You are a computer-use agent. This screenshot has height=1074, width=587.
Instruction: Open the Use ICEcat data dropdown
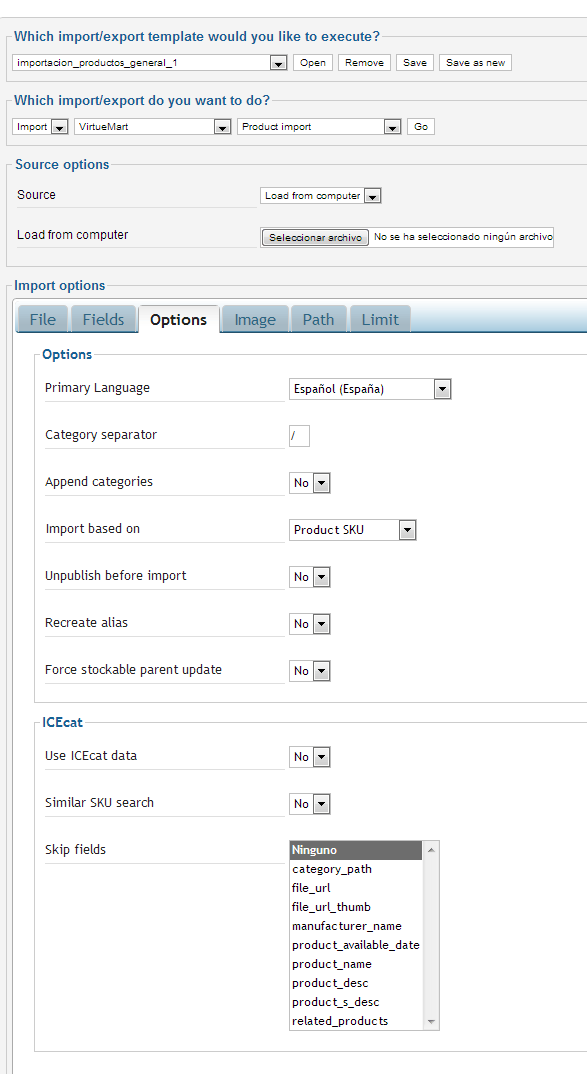point(310,757)
